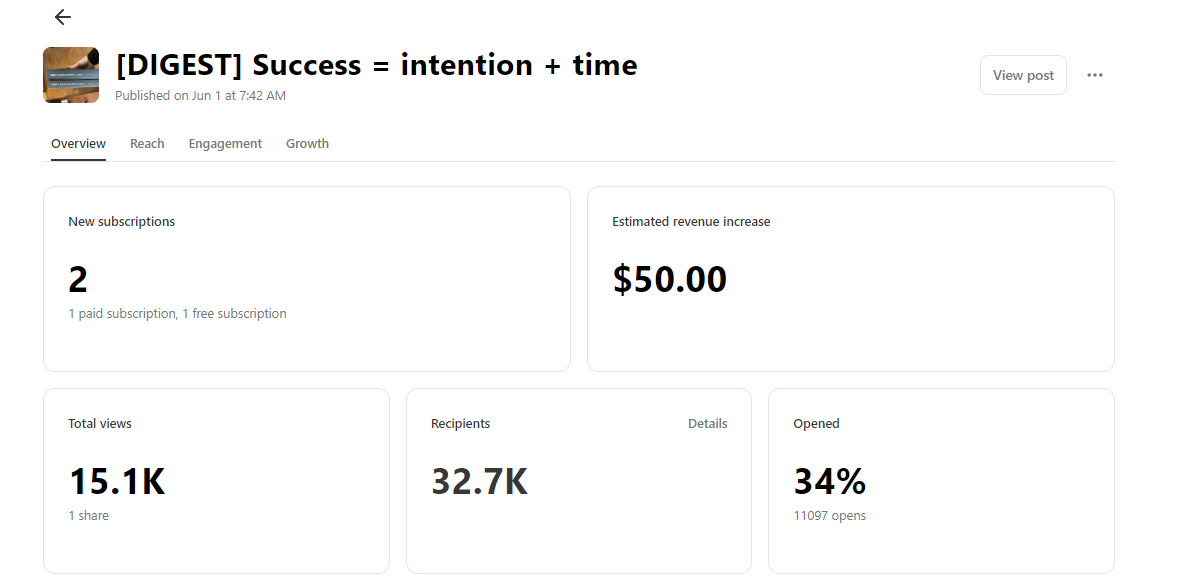Click the back arrow icon

(x=63, y=17)
